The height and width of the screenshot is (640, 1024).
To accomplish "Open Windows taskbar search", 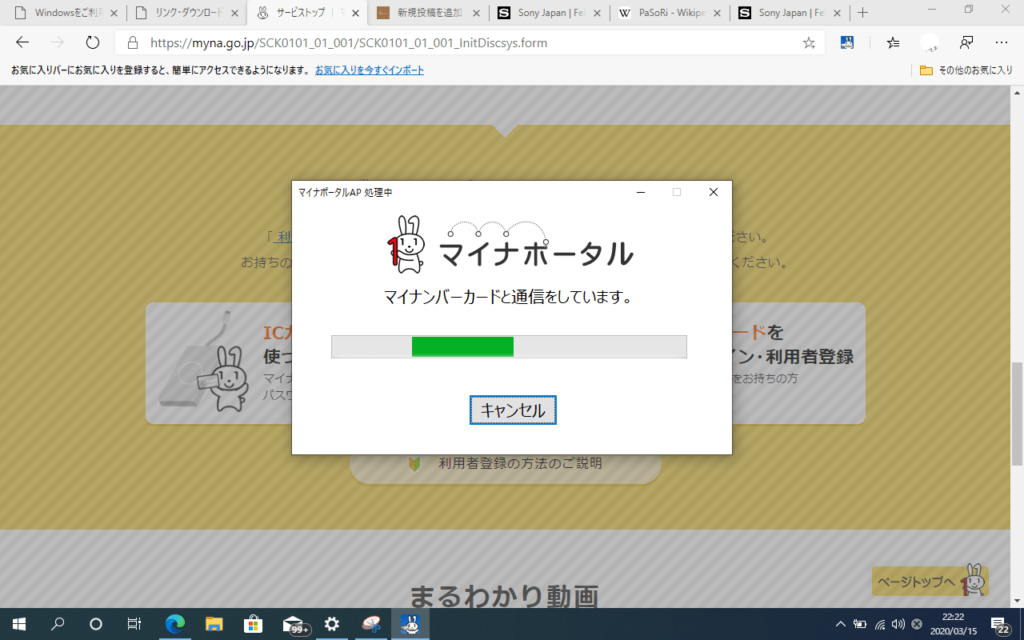I will tap(57, 624).
